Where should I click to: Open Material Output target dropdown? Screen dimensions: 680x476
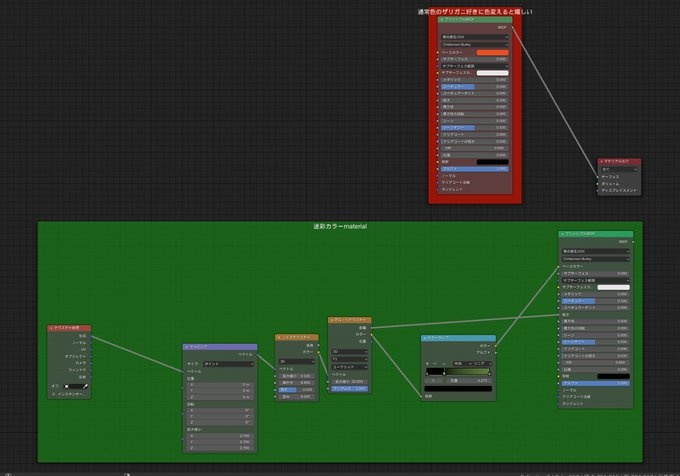pyautogui.click(x=619, y=170)
